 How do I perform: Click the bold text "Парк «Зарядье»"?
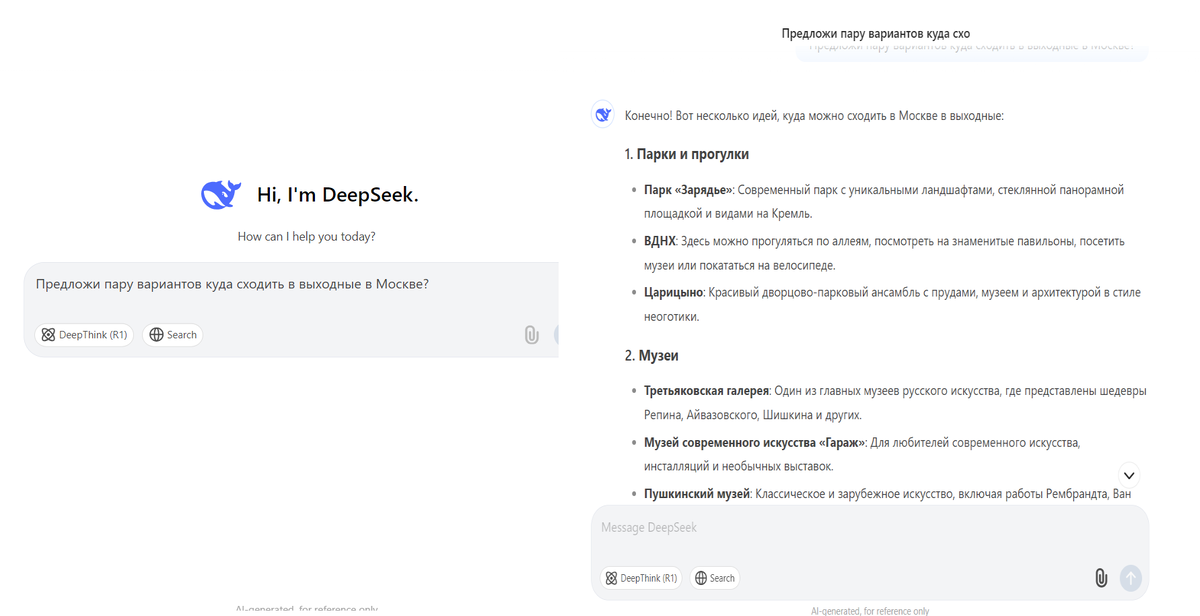[688, 190]
